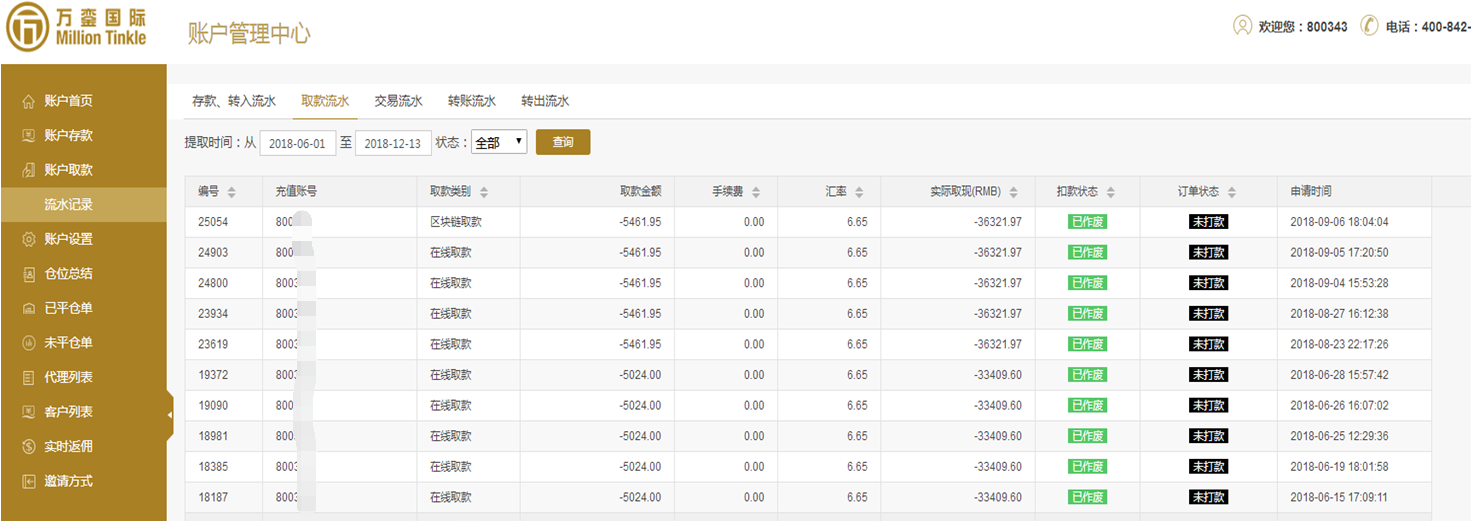The image size is (1472, 522).
Task: Click the start date field 2018-06-01
Action: (x=297, y=143)
